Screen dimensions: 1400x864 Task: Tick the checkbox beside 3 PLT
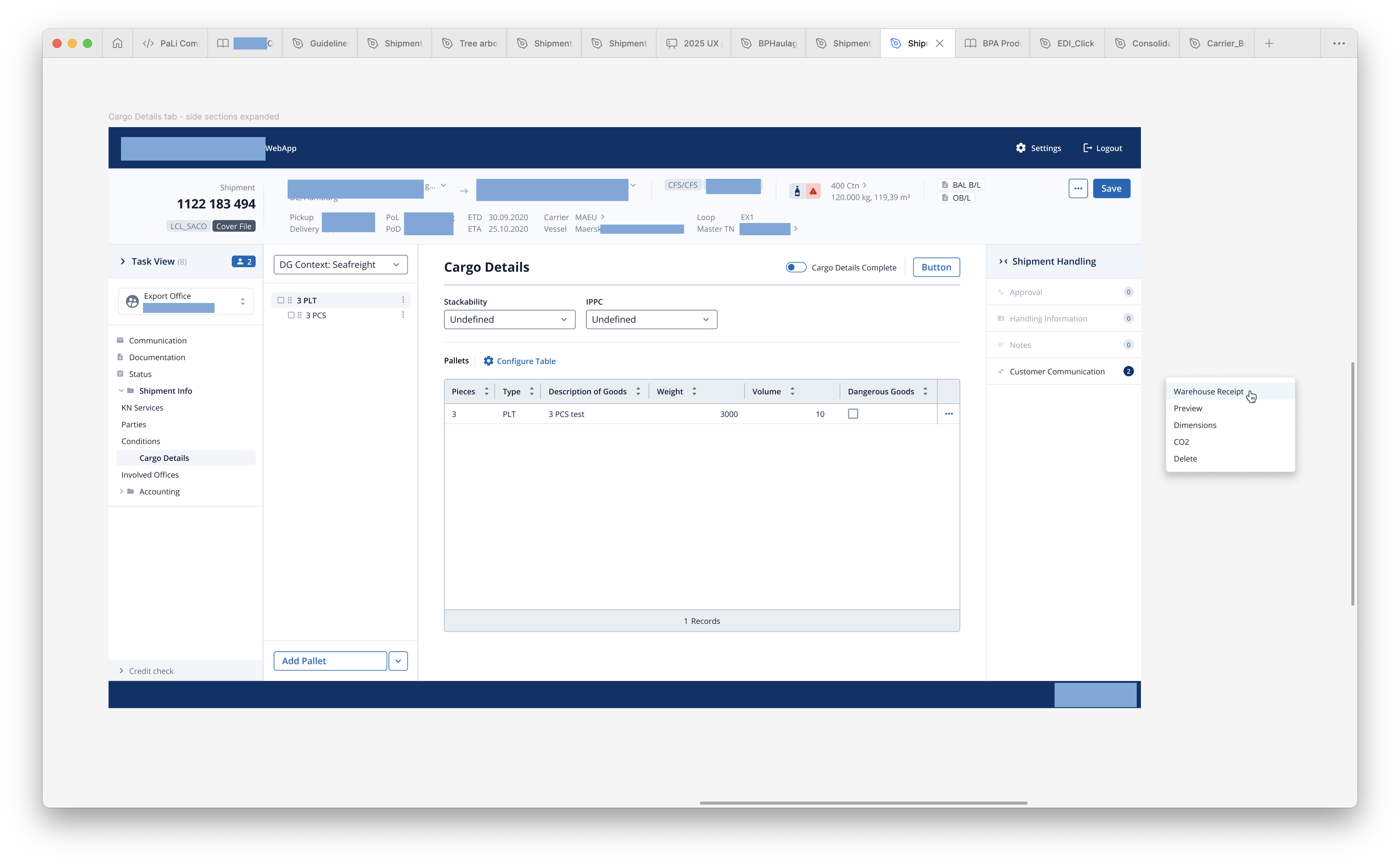[280, 300]
